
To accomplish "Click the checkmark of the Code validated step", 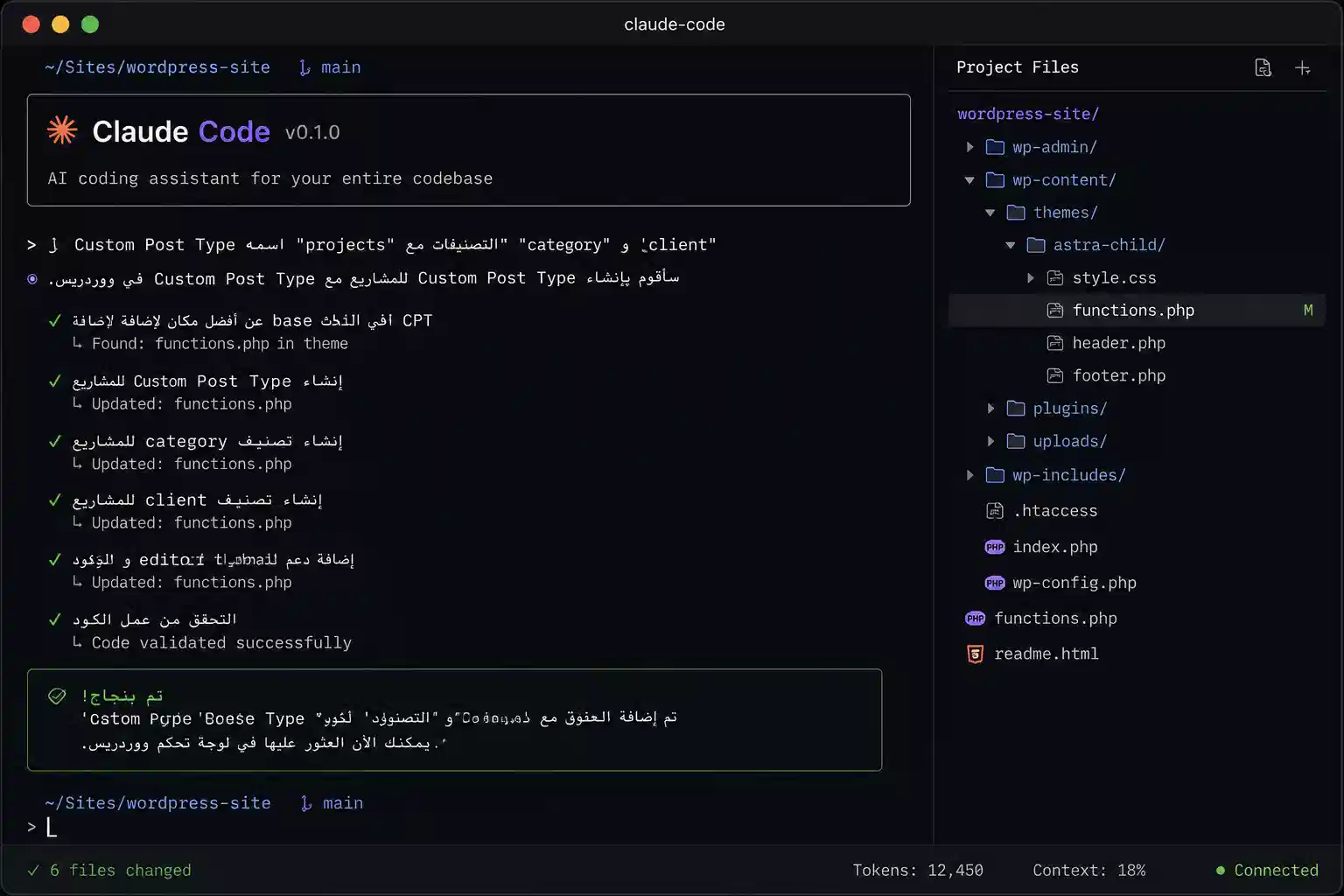I will point(55,619).
